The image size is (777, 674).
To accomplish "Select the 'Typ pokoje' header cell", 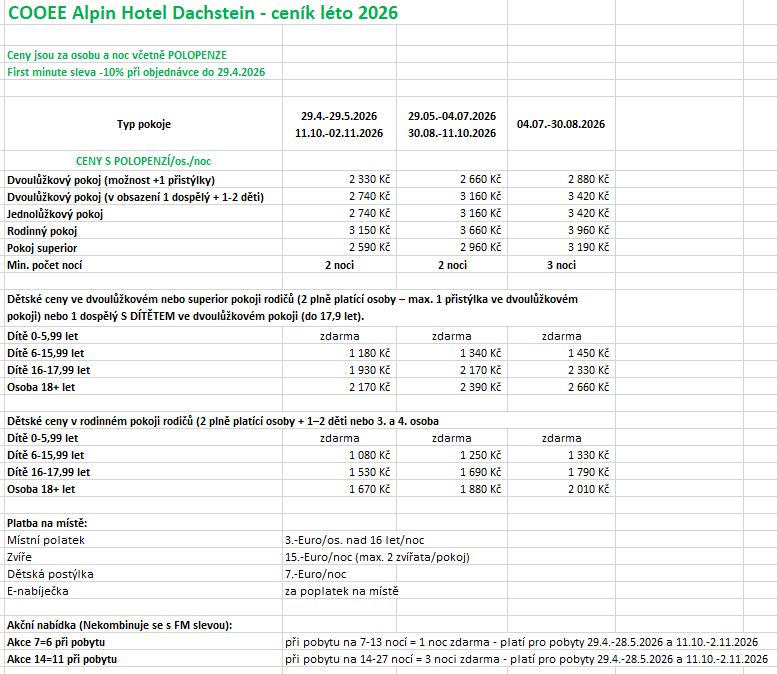I will coord(144,124).
